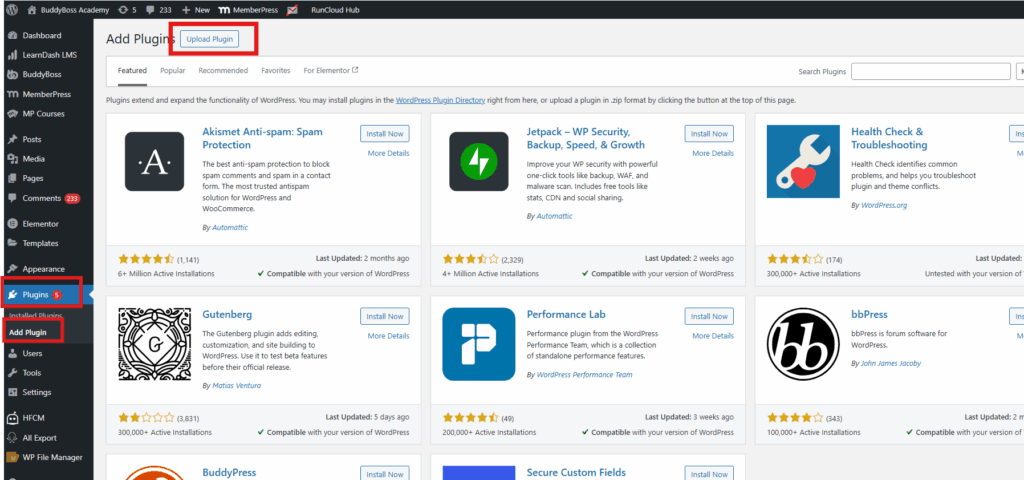The width and height of the screenshot is (1024, 480).
Task: Click the Health Check wrench icon
Action: coord(803,161)
